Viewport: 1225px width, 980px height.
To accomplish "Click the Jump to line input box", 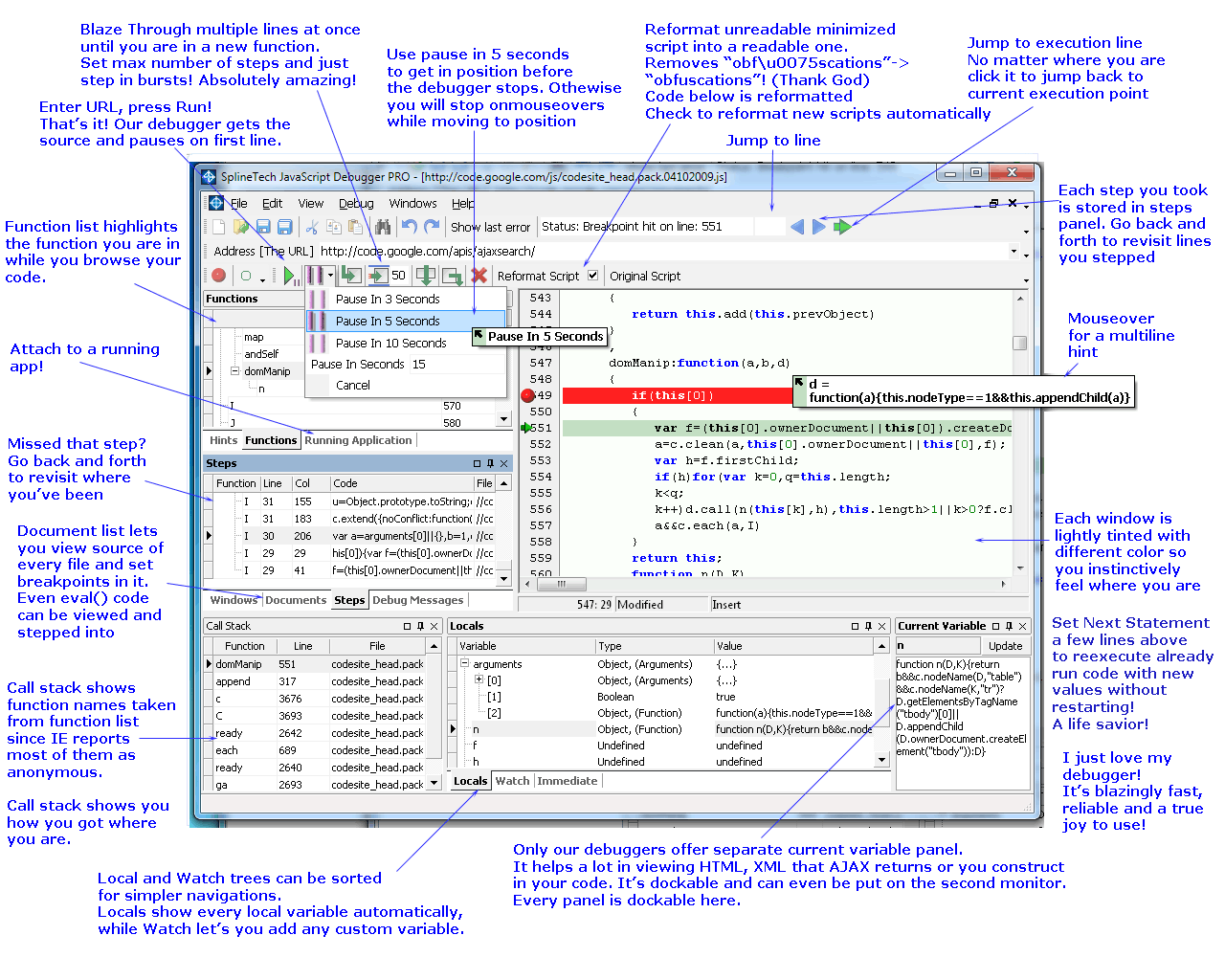I will [769, 227].
